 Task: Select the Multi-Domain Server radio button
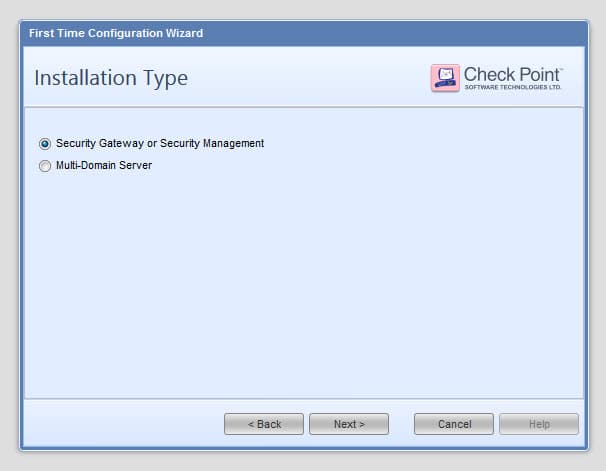point(45,166)
